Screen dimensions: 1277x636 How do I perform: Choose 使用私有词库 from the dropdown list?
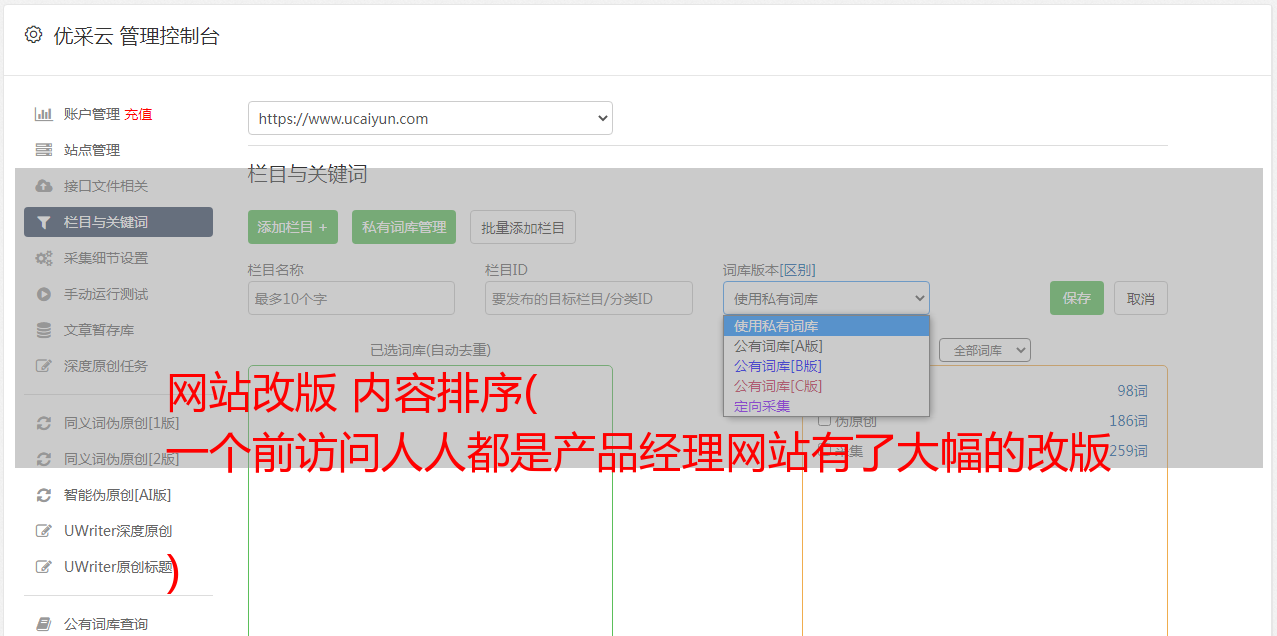826,326
